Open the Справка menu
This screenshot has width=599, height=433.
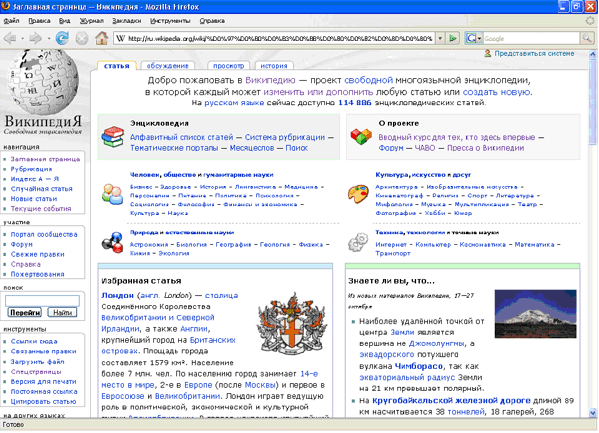pyautogui.click(x=212, y=21)
